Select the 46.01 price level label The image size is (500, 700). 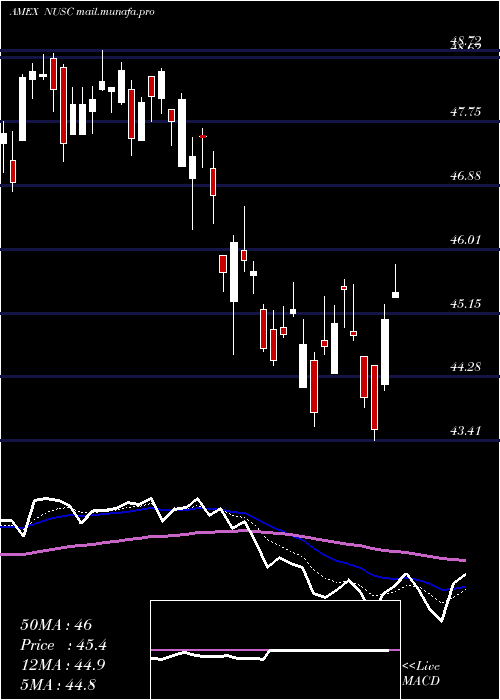[466, 240]
